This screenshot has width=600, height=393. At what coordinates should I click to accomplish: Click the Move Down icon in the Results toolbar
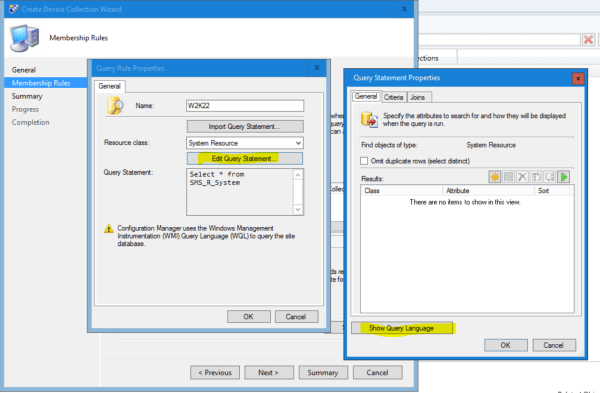coord(550,177)
